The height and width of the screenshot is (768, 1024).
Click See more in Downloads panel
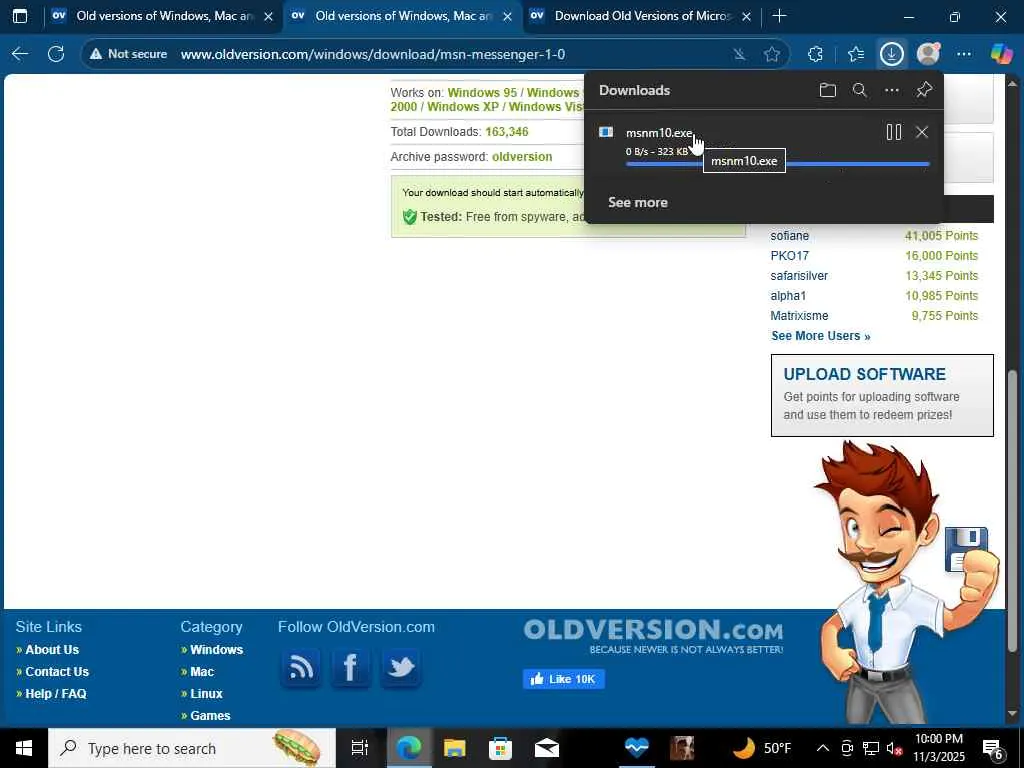[637, 202]
